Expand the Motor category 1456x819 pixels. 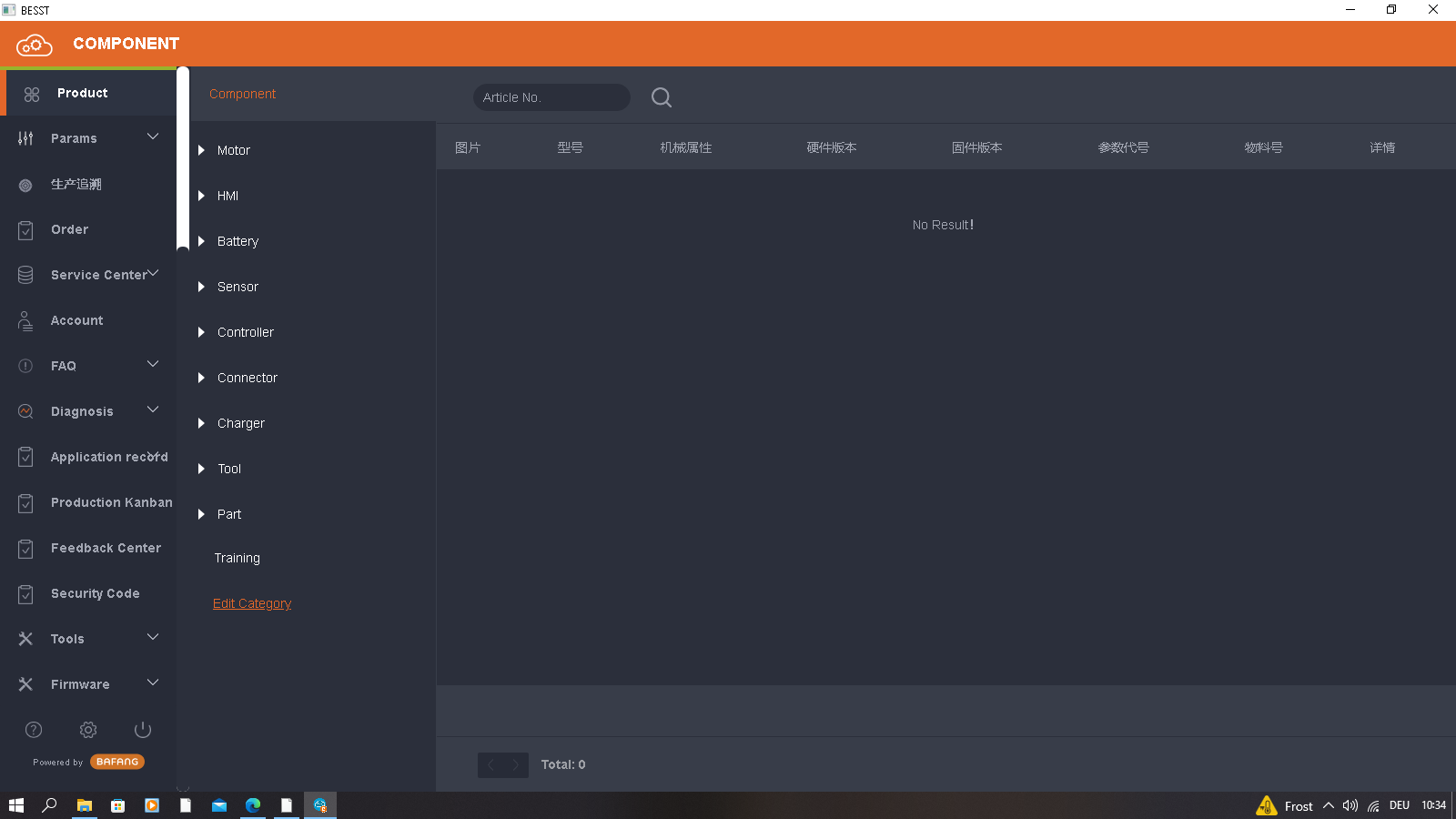[201, 150]
